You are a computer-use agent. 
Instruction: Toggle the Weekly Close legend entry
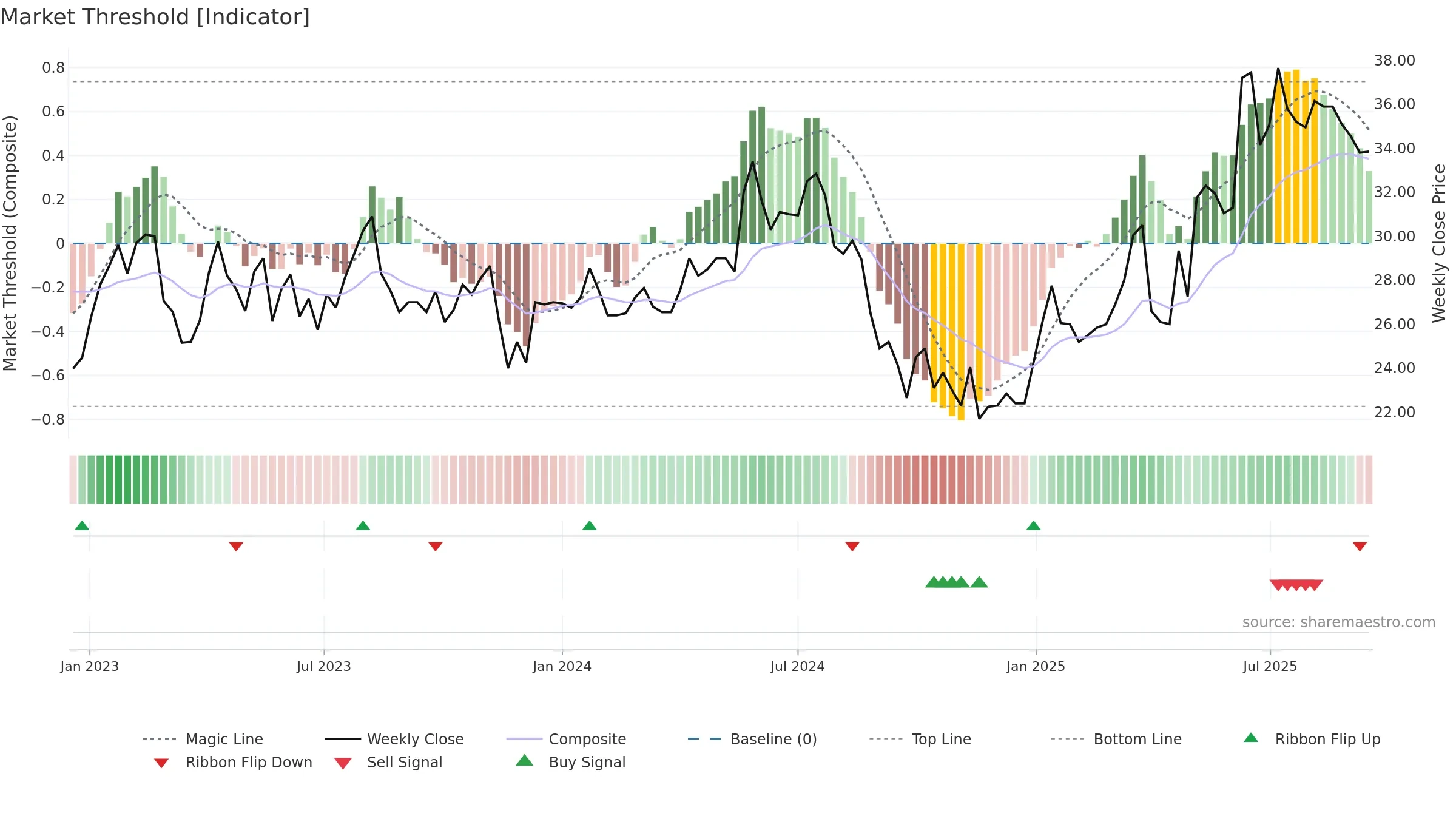(x=394, y=739)
